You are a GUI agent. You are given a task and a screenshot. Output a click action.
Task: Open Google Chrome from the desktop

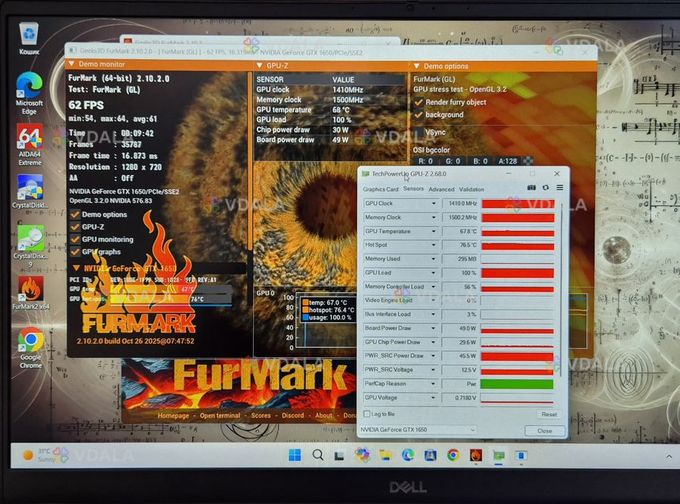(x=30, y=347)
